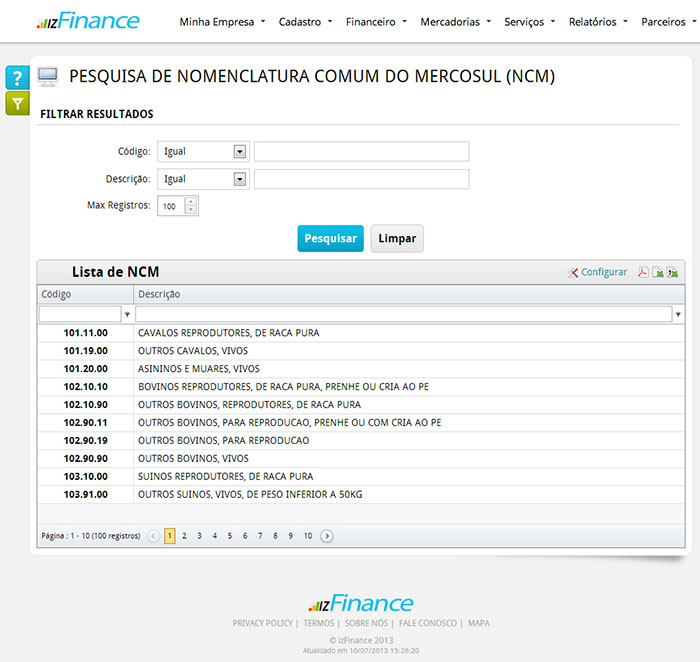Open the Descrição column filter funnel
Viewport: 700px width, 662px height.
679,314
